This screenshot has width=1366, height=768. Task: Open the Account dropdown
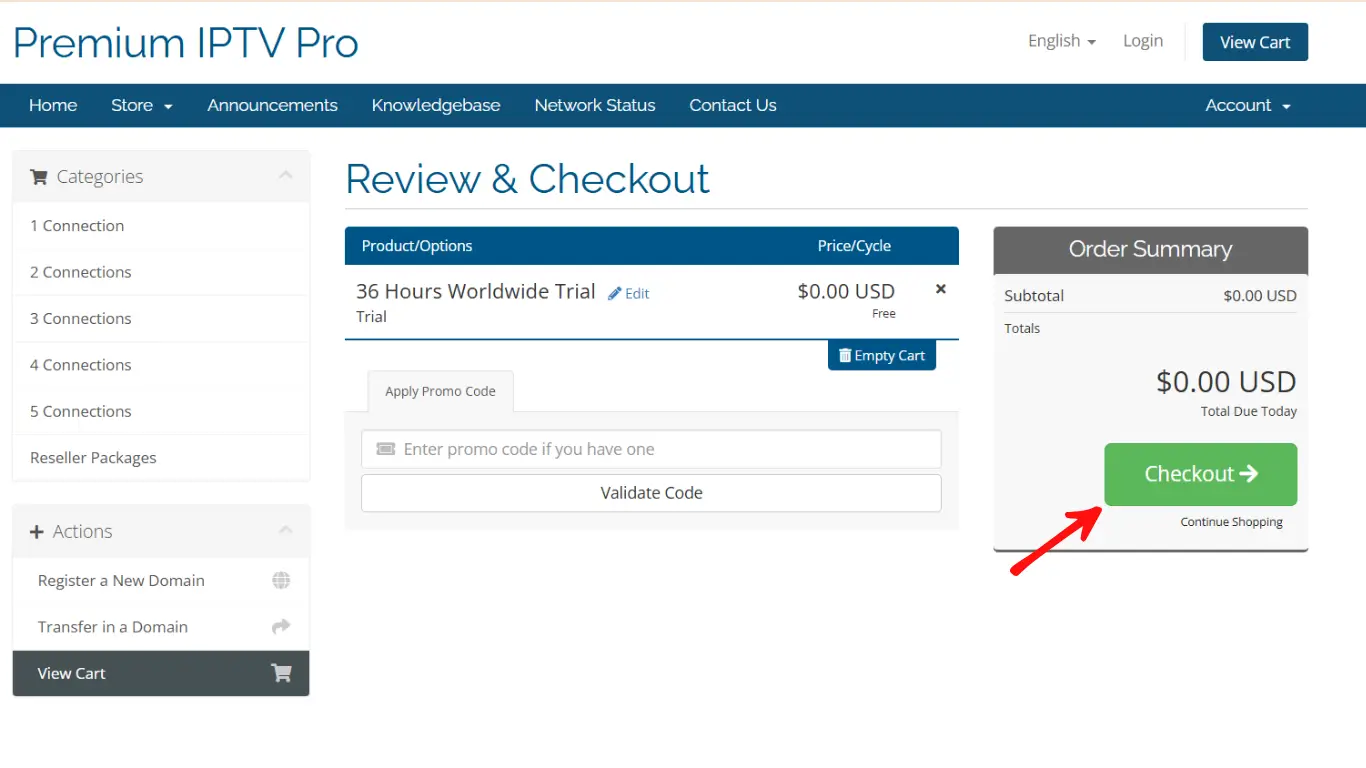tap(1246, 105)
